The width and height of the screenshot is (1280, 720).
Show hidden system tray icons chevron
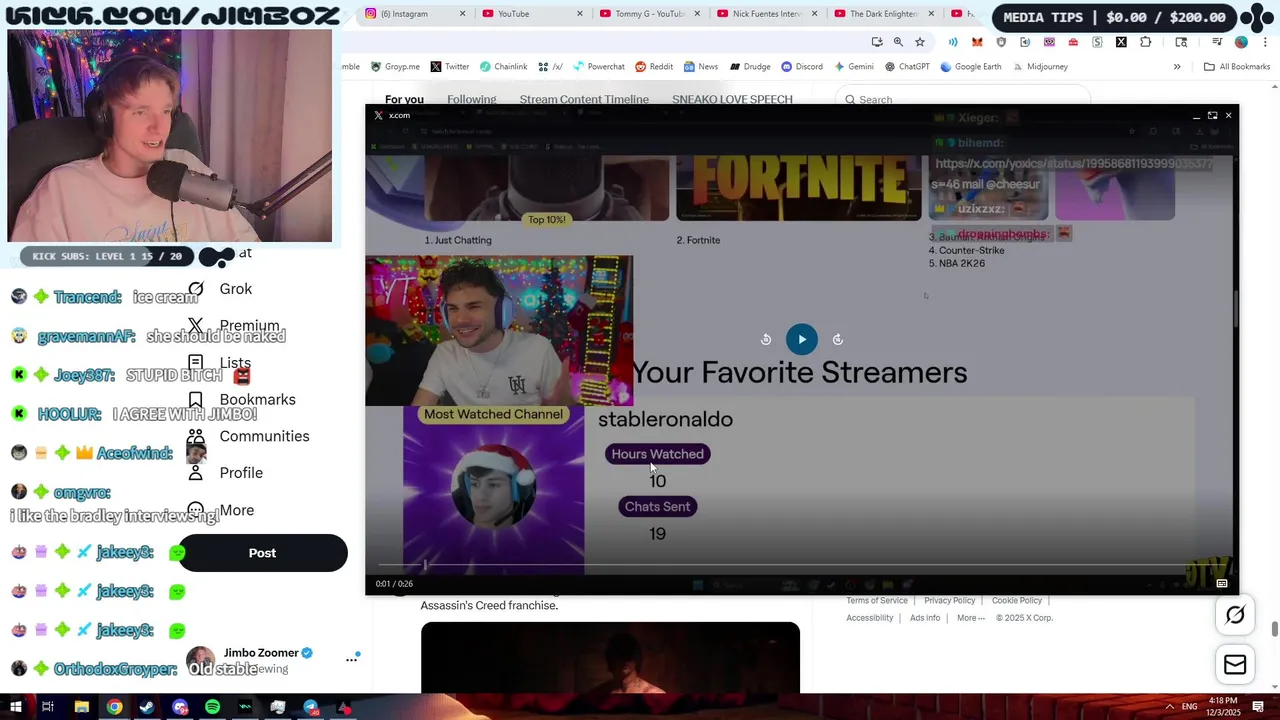point(1169,707)
